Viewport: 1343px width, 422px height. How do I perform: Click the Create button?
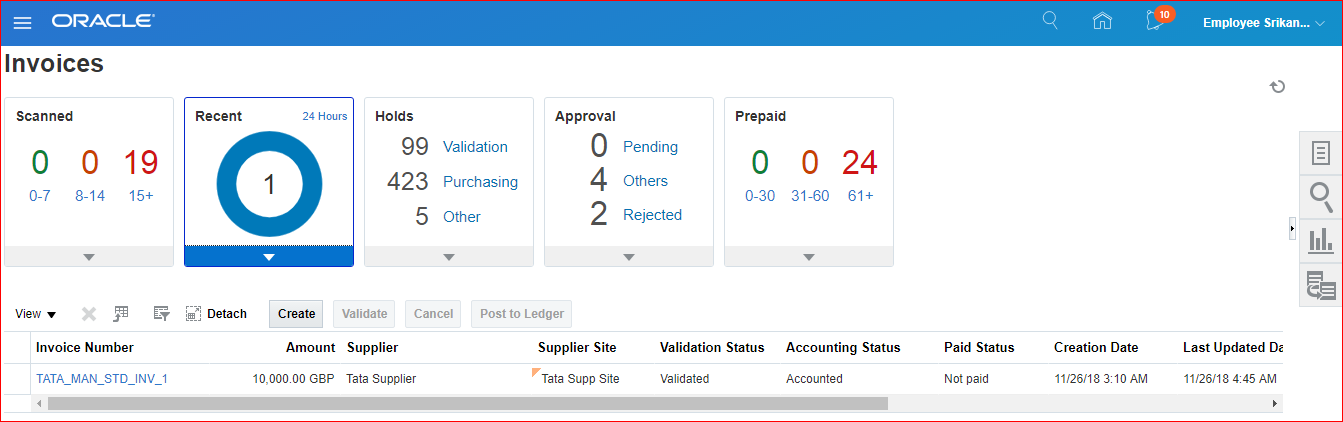[x=296, y=314]
